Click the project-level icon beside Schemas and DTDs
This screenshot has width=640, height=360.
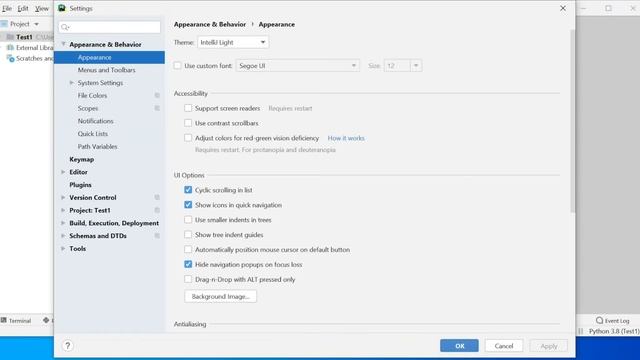coord(157,236)
